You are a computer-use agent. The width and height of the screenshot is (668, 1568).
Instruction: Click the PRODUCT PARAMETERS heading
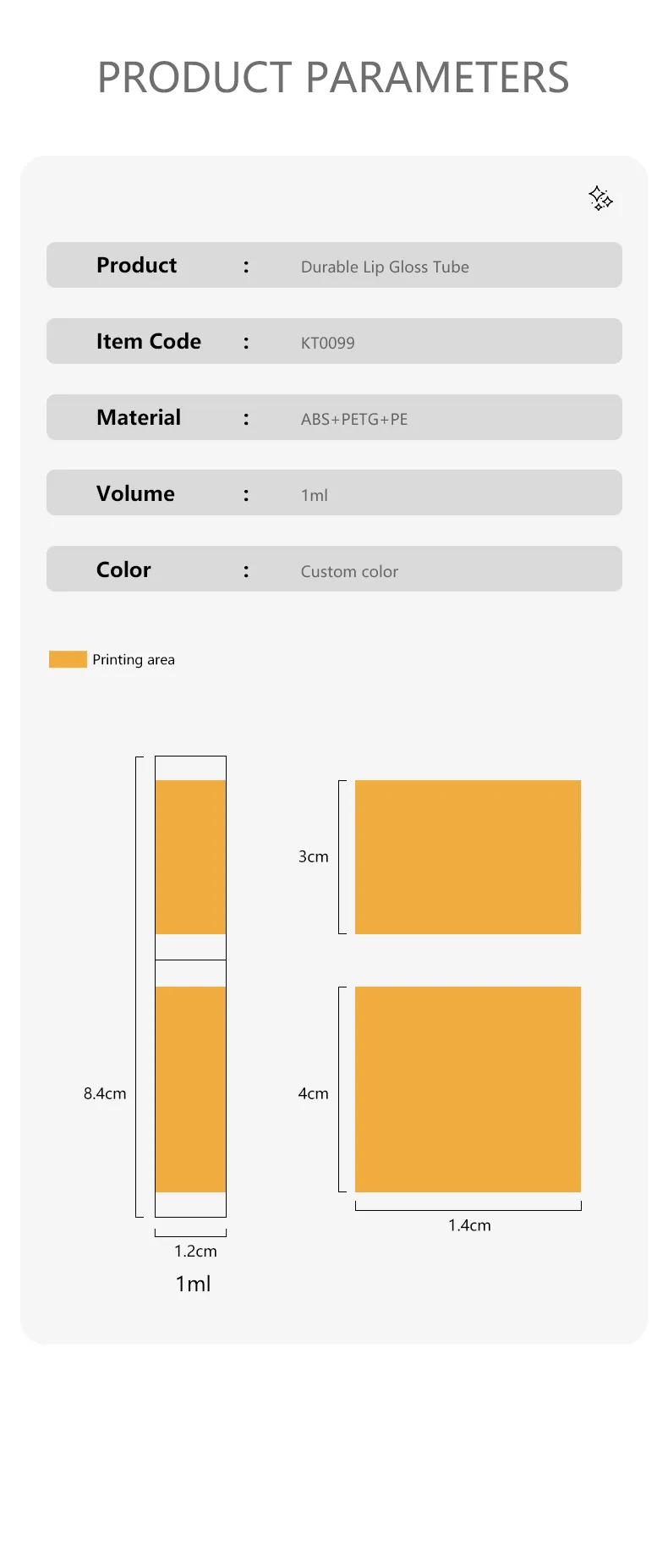pos(333,78)
